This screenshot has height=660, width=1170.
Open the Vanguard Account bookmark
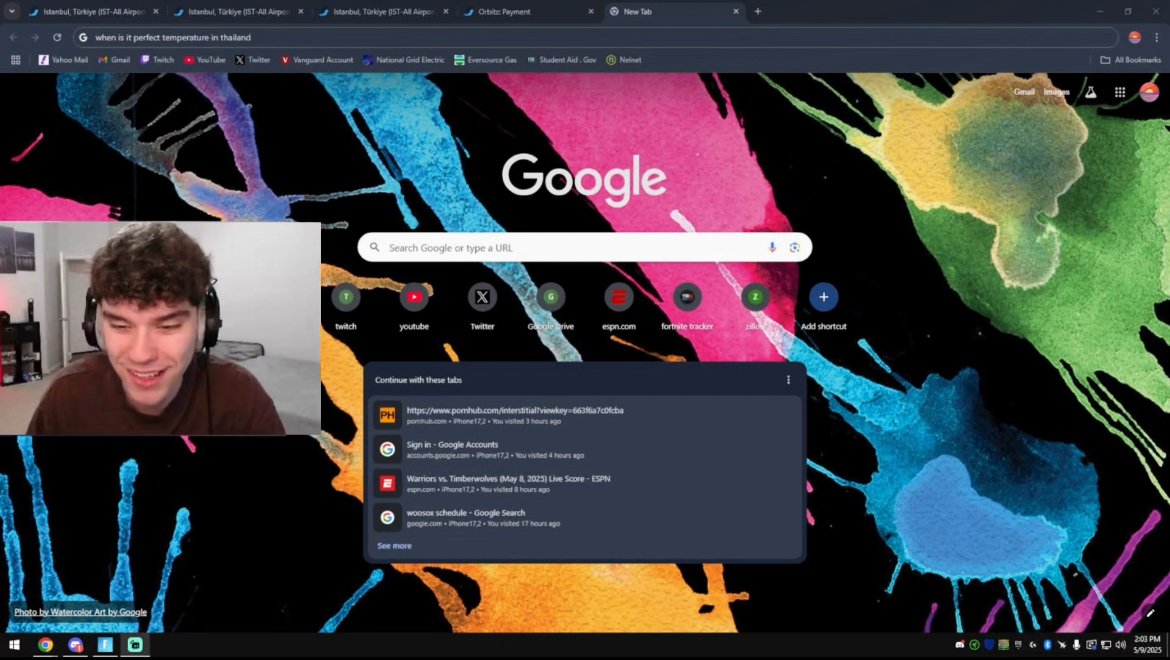(316, 60)
